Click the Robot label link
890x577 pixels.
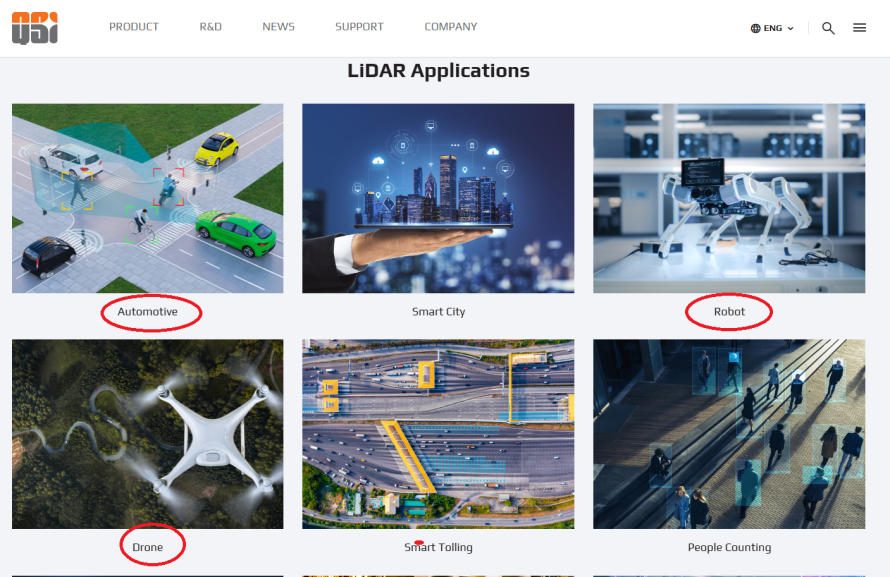pos(729,312)
